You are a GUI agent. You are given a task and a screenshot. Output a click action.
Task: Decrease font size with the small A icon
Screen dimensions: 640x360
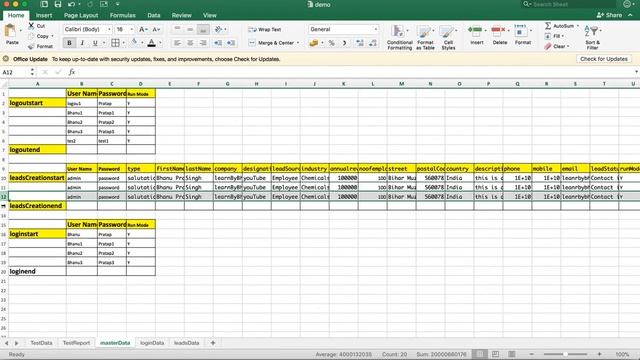(156, 29)
